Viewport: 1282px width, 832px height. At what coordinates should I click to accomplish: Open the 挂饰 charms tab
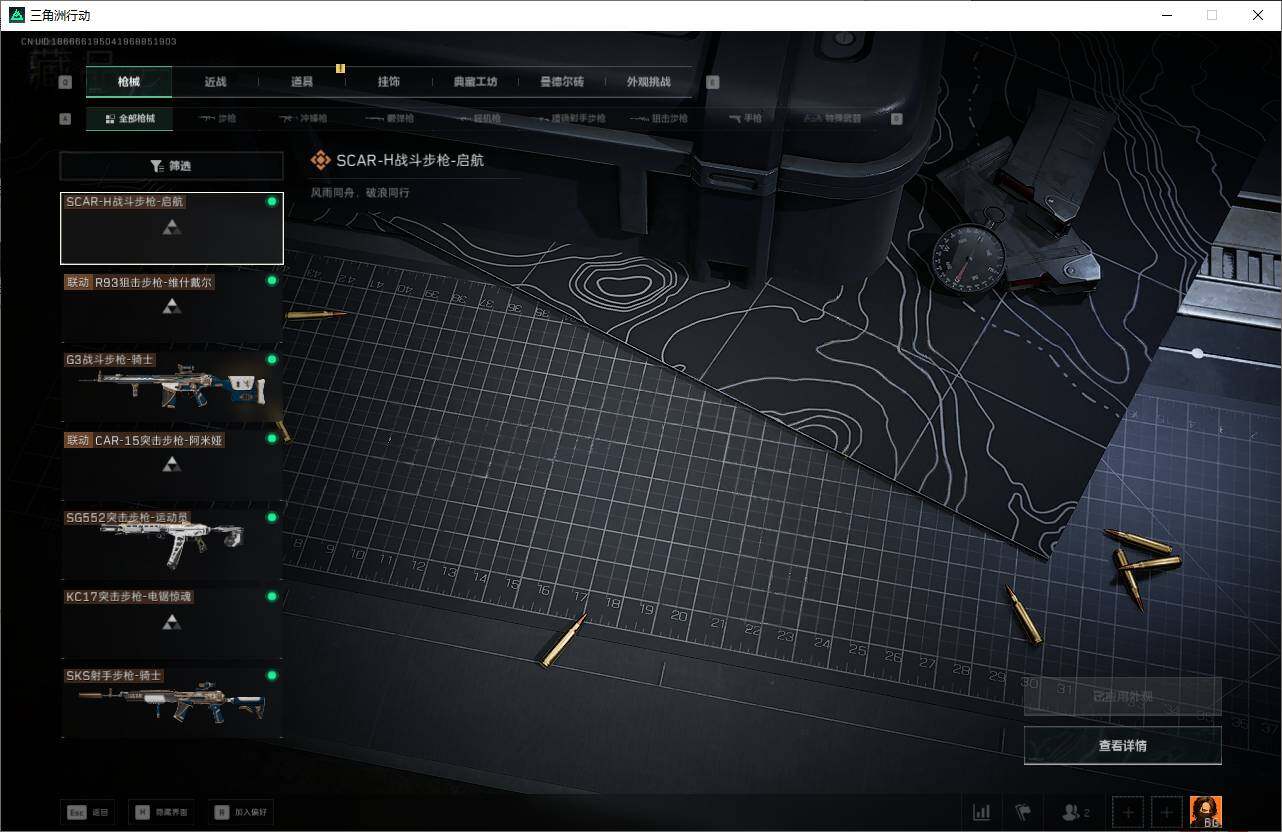point(389,82)
